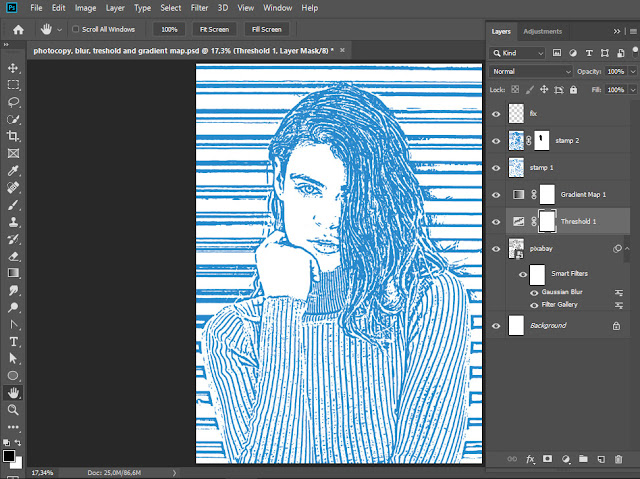This screenshot has width=640, height=479.
Task: Click the Home icon in options bar
Action: 18,29
